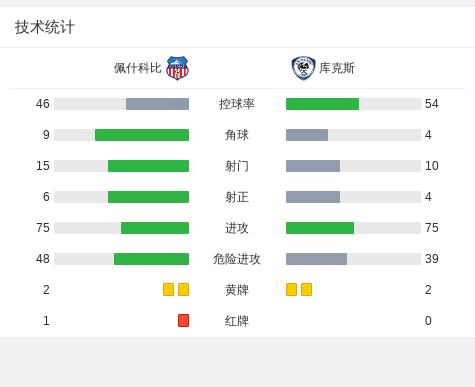Click the 角球 stat label
475x387 pixels.
coord(237,135)
